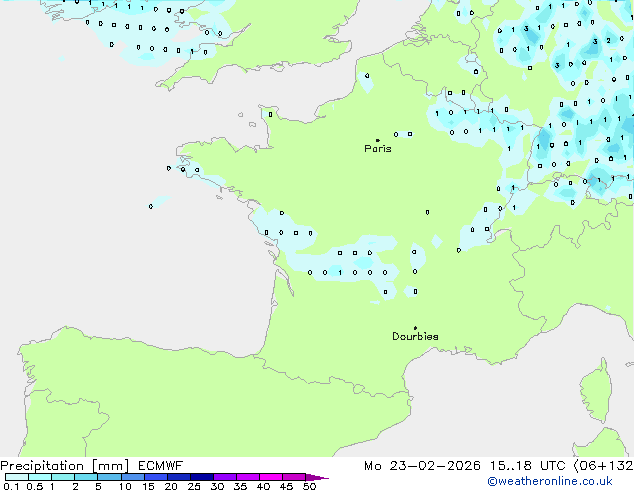Click the 2–5 mm legend swatch

pyautogui.click(x=86, y=477)
